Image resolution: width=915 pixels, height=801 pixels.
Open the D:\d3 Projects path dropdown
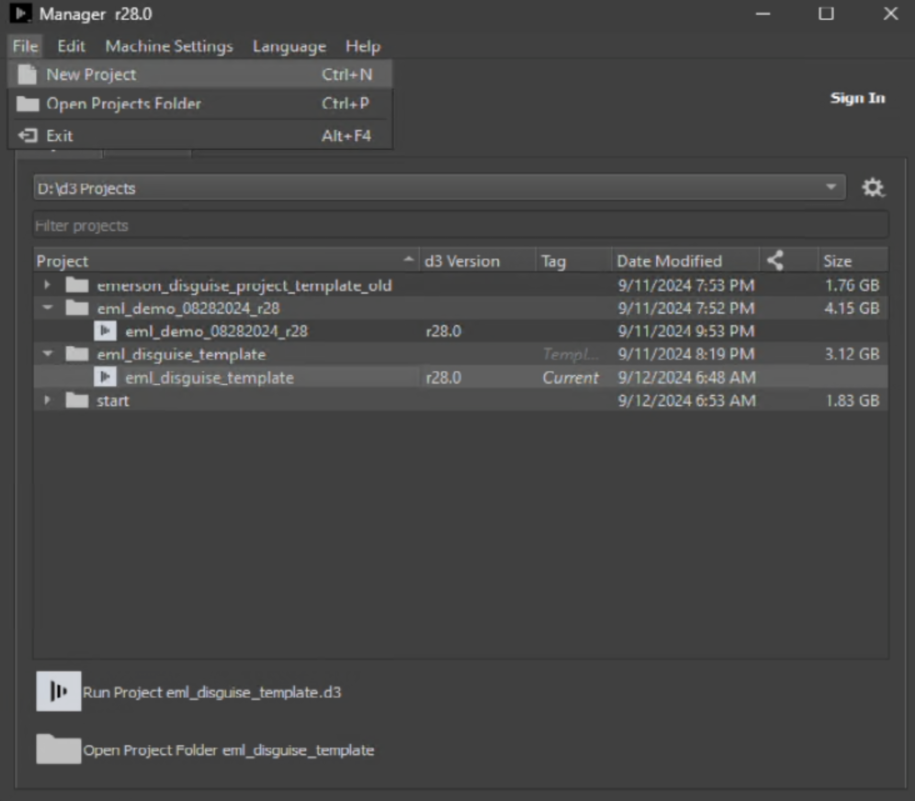(x=439, y=188)
